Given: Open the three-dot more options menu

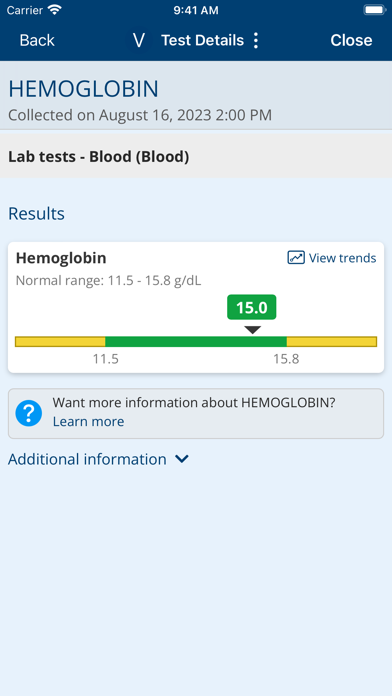Looking at the screenshot, I should 255,40.
